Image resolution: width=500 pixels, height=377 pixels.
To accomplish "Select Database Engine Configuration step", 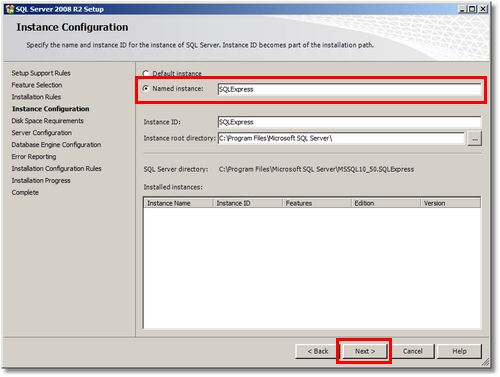I will pos(56,145).
